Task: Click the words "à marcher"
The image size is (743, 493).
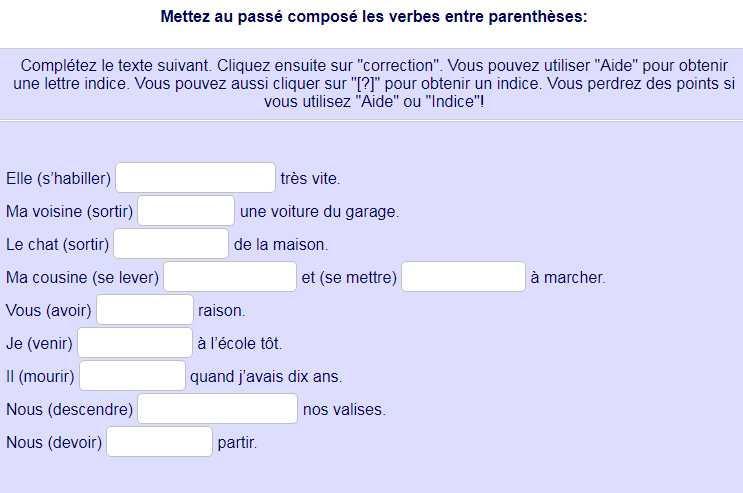Action: 568,277
